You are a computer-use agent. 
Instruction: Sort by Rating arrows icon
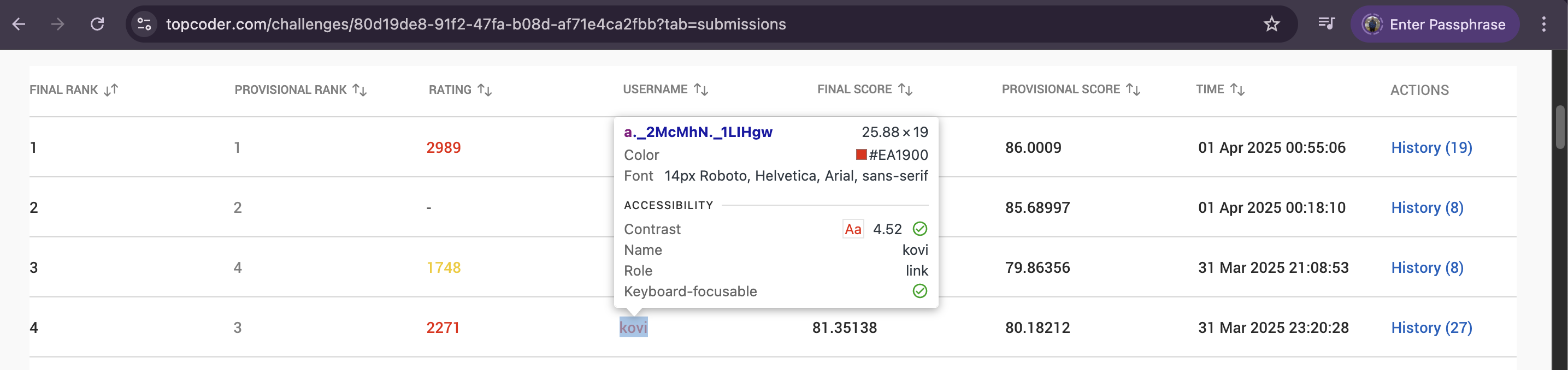pyautogui.click(x=485, y=90)
